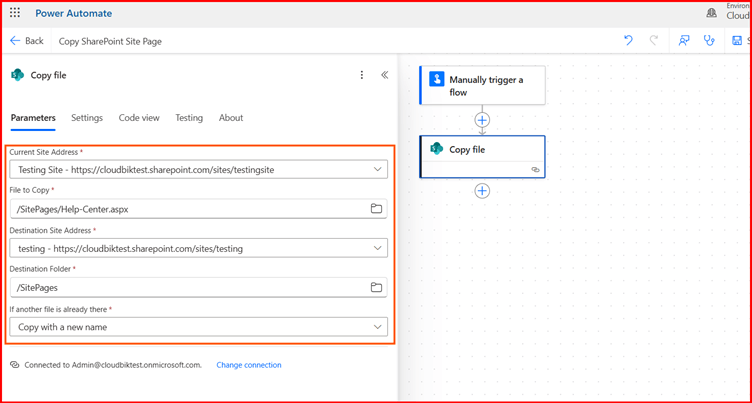Select the Manually trigger a flow card
The height and width of the screenshot is (403, 752).
pyautogui.click(x=482, y=85)
